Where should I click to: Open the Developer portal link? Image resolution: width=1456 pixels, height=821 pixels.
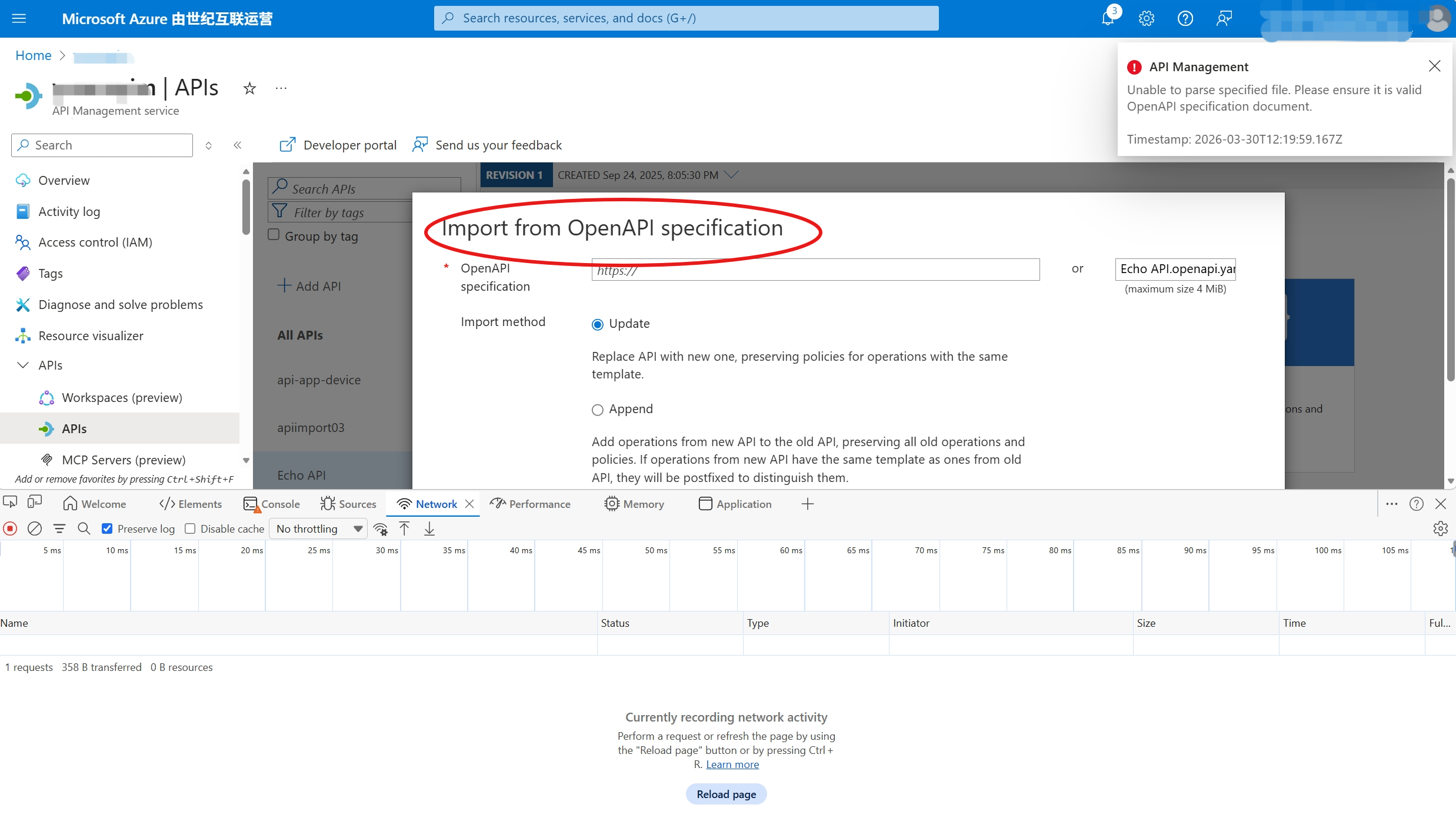[338, 145]
